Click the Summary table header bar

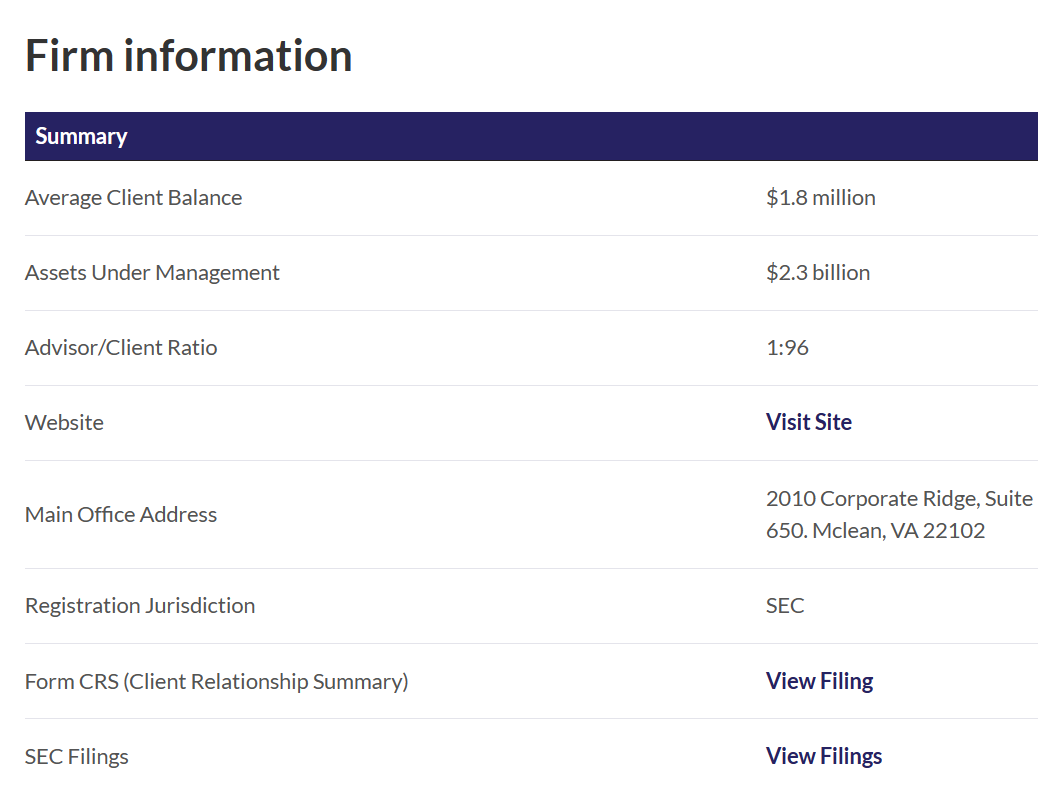tap(530, 136)
